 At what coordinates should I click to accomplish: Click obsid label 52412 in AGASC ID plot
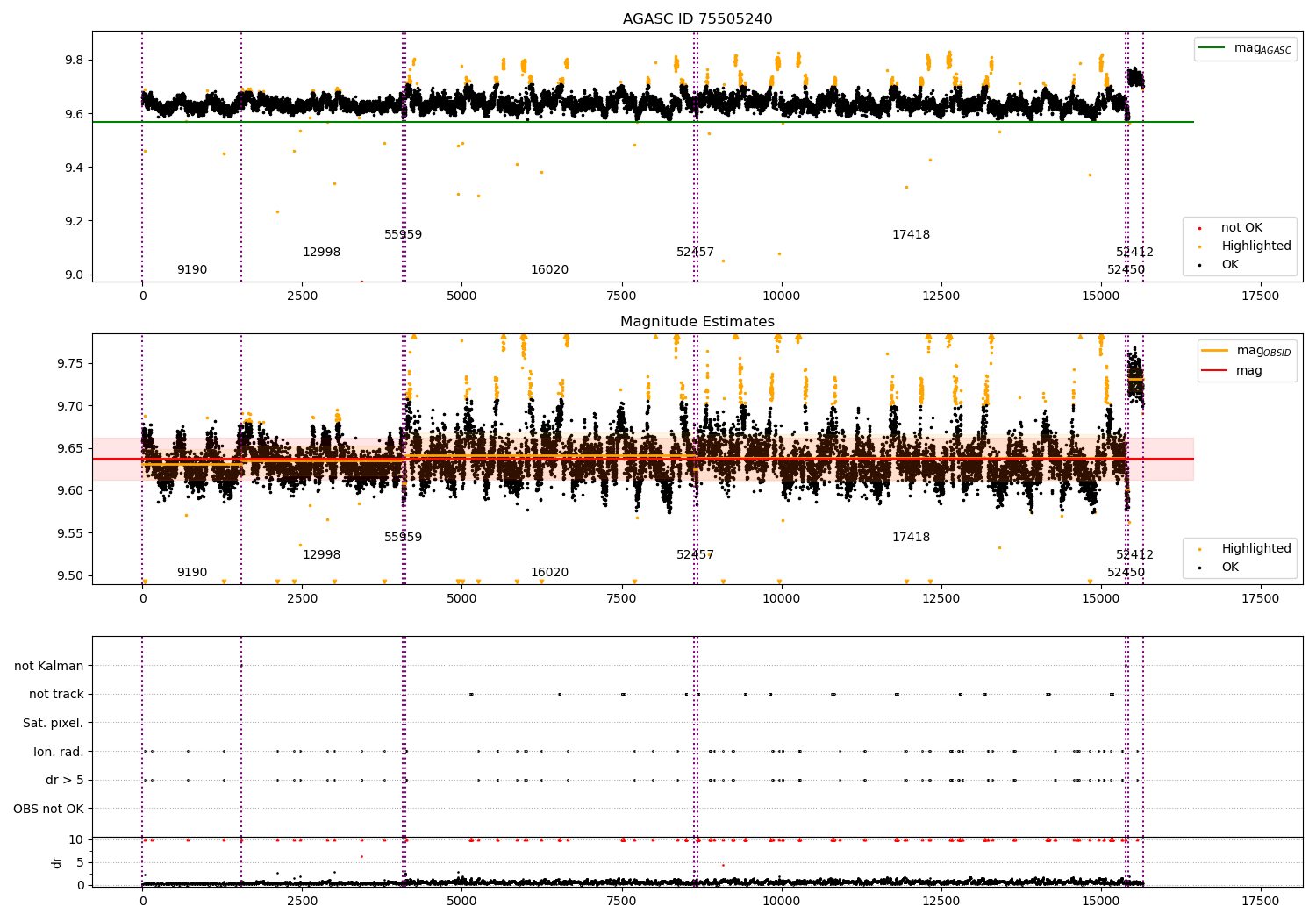point(1134,253)
